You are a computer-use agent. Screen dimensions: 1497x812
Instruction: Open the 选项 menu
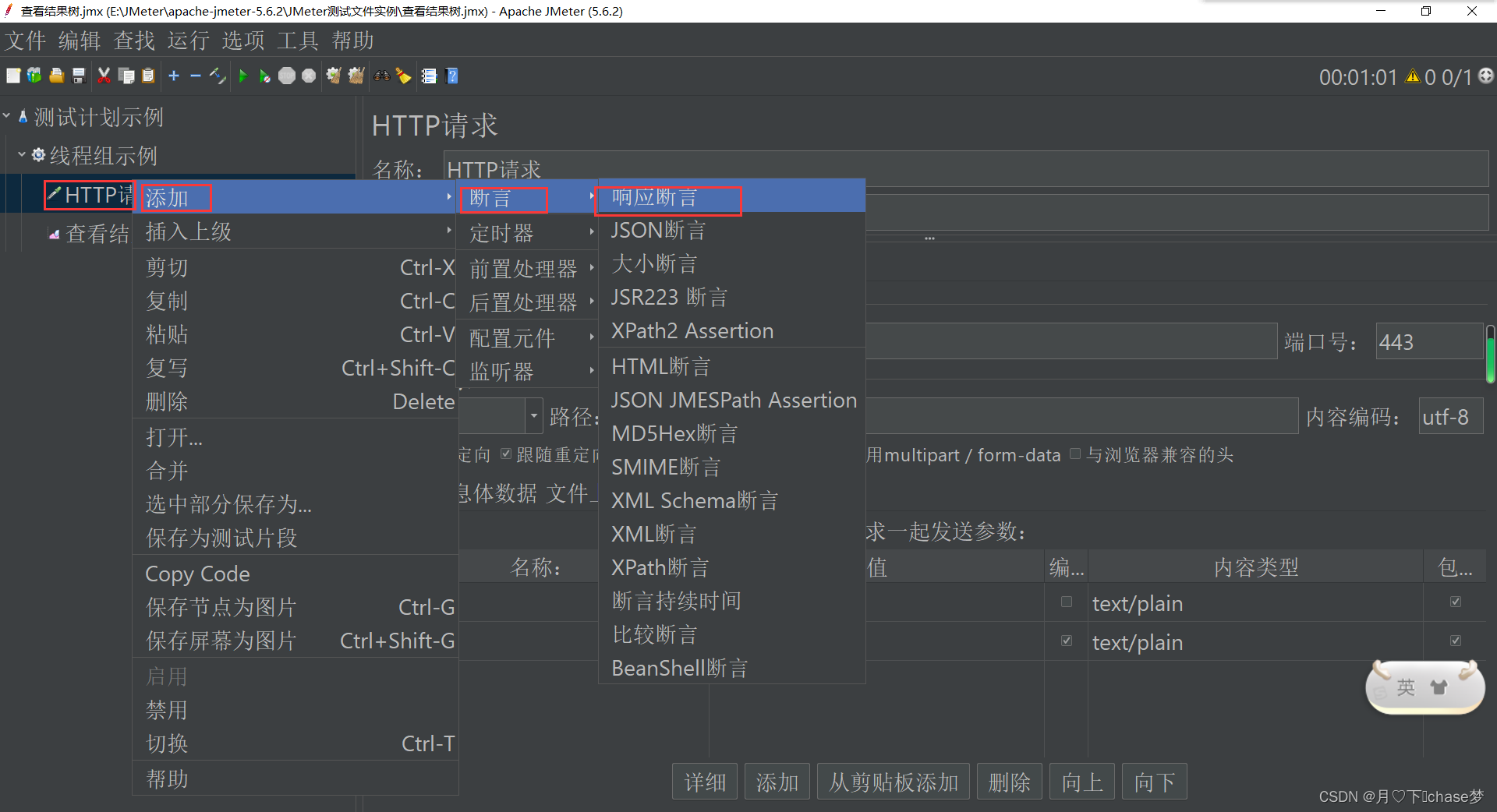[243, 41]
